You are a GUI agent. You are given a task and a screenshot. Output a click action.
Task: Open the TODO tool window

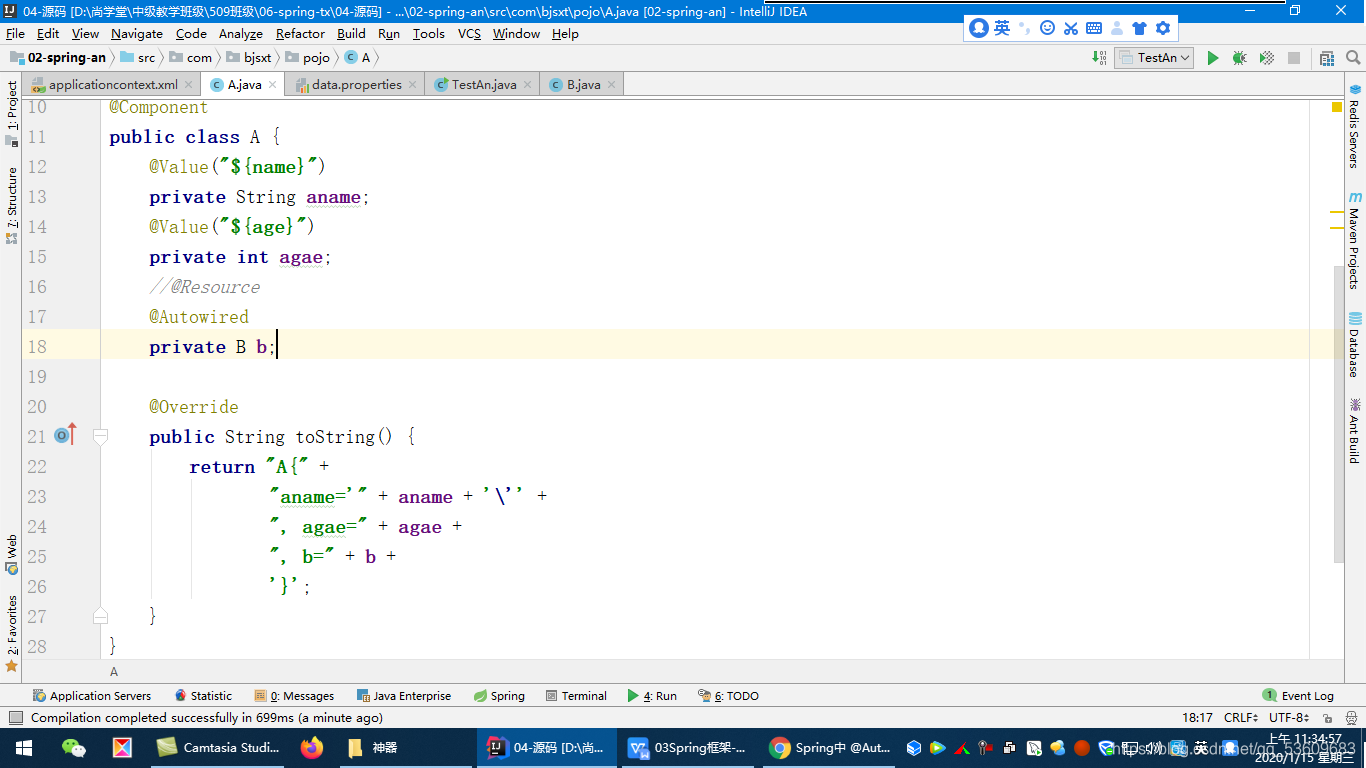(728, 696)
